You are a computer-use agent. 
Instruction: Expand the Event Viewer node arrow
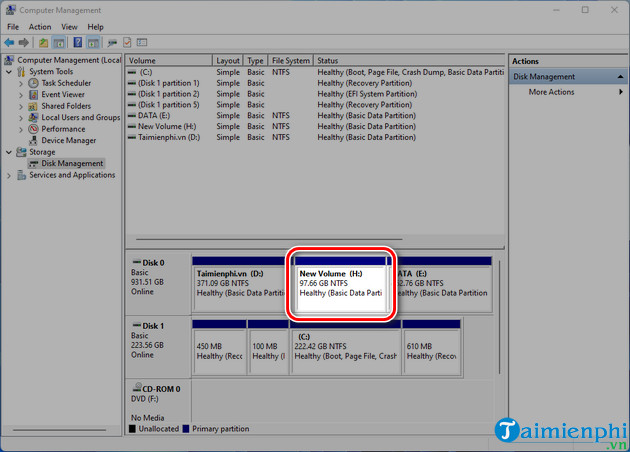[21, 95]
